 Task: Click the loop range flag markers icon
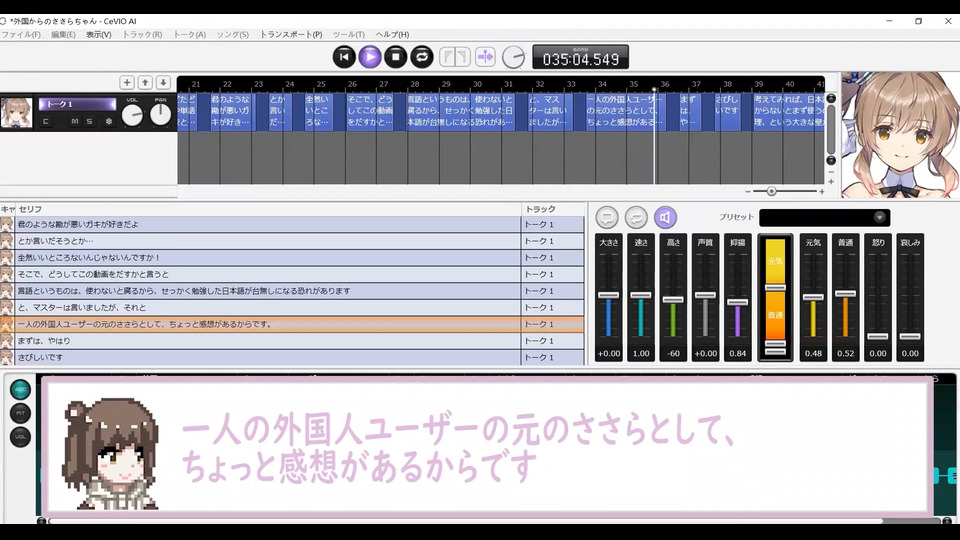455,57
